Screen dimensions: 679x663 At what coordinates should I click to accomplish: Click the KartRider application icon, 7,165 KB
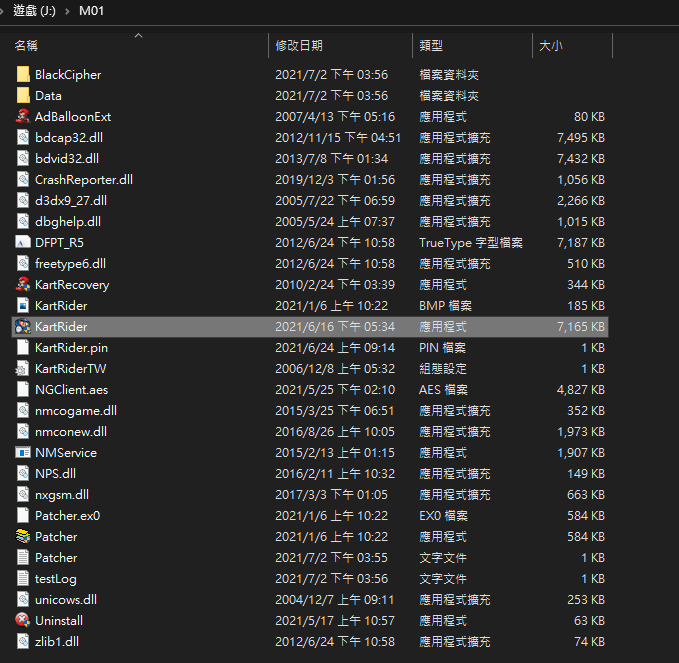pyautogui.click(x=23, y=327)
